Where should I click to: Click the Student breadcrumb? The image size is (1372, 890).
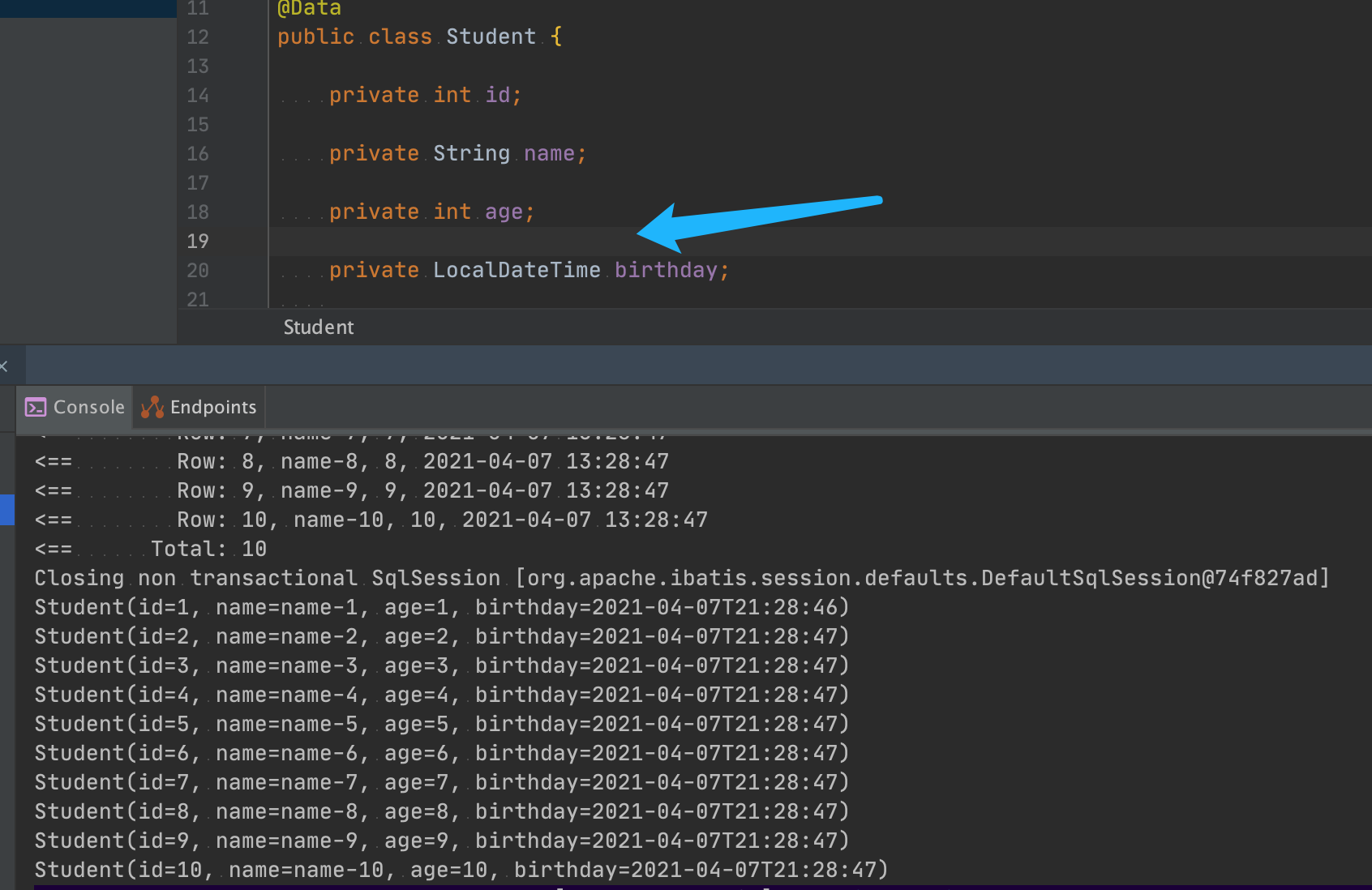319,327
